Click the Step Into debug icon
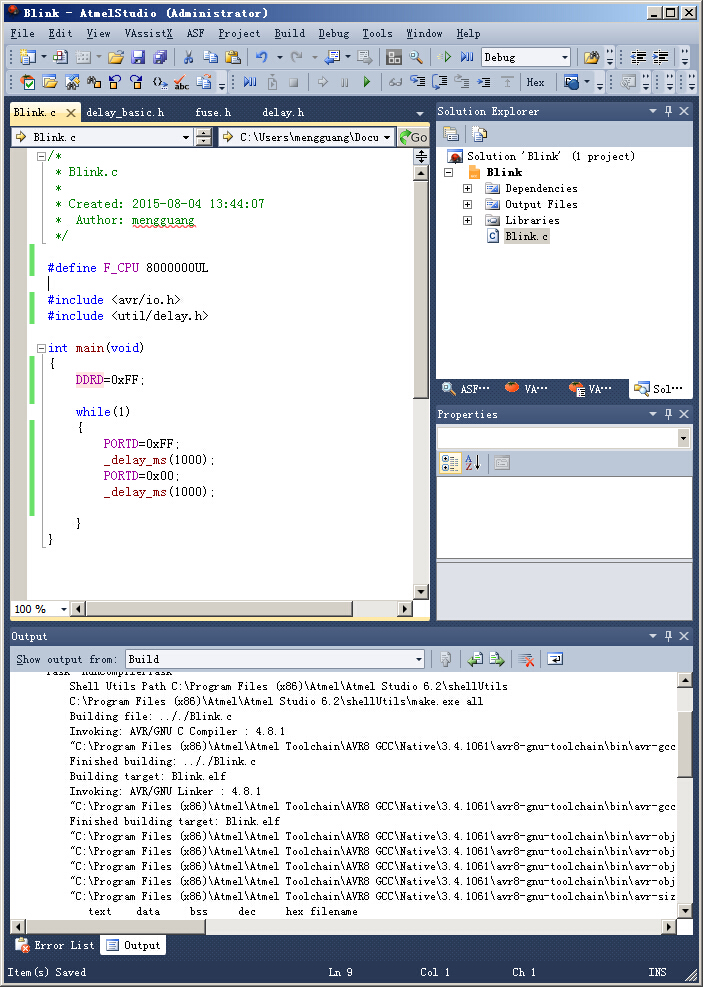Viewport: 703px width, 987px height. click(417, 82)
